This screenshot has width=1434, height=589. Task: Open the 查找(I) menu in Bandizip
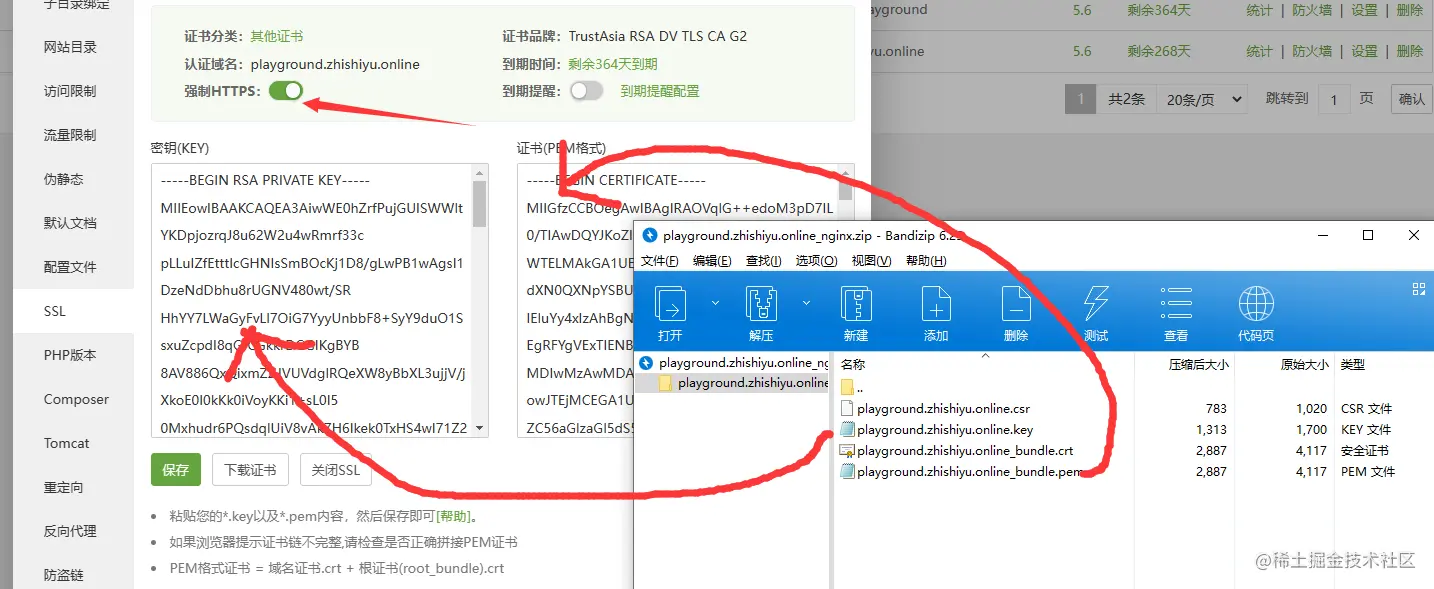765,261
